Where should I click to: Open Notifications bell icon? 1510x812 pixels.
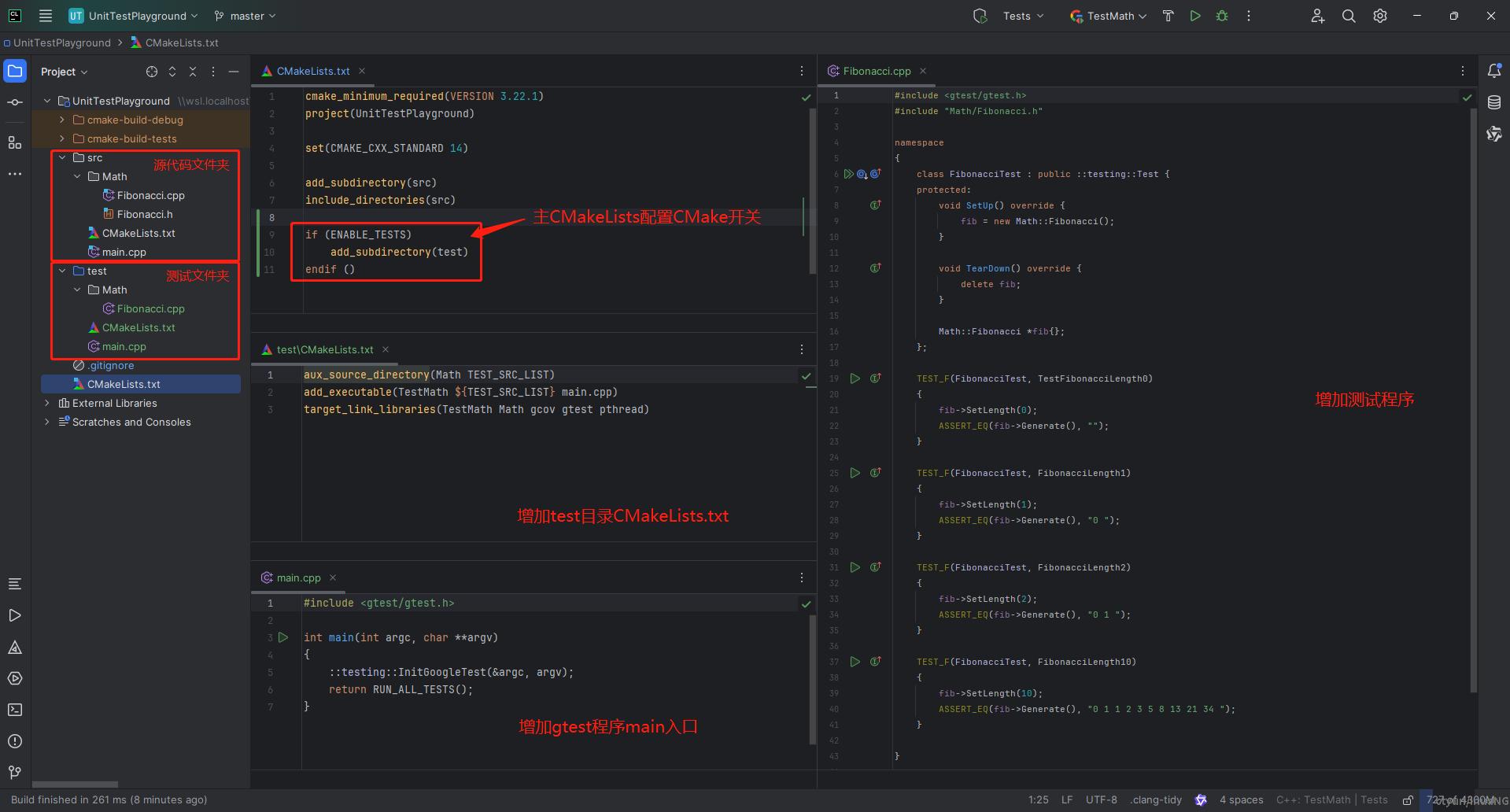point(1494,71)
